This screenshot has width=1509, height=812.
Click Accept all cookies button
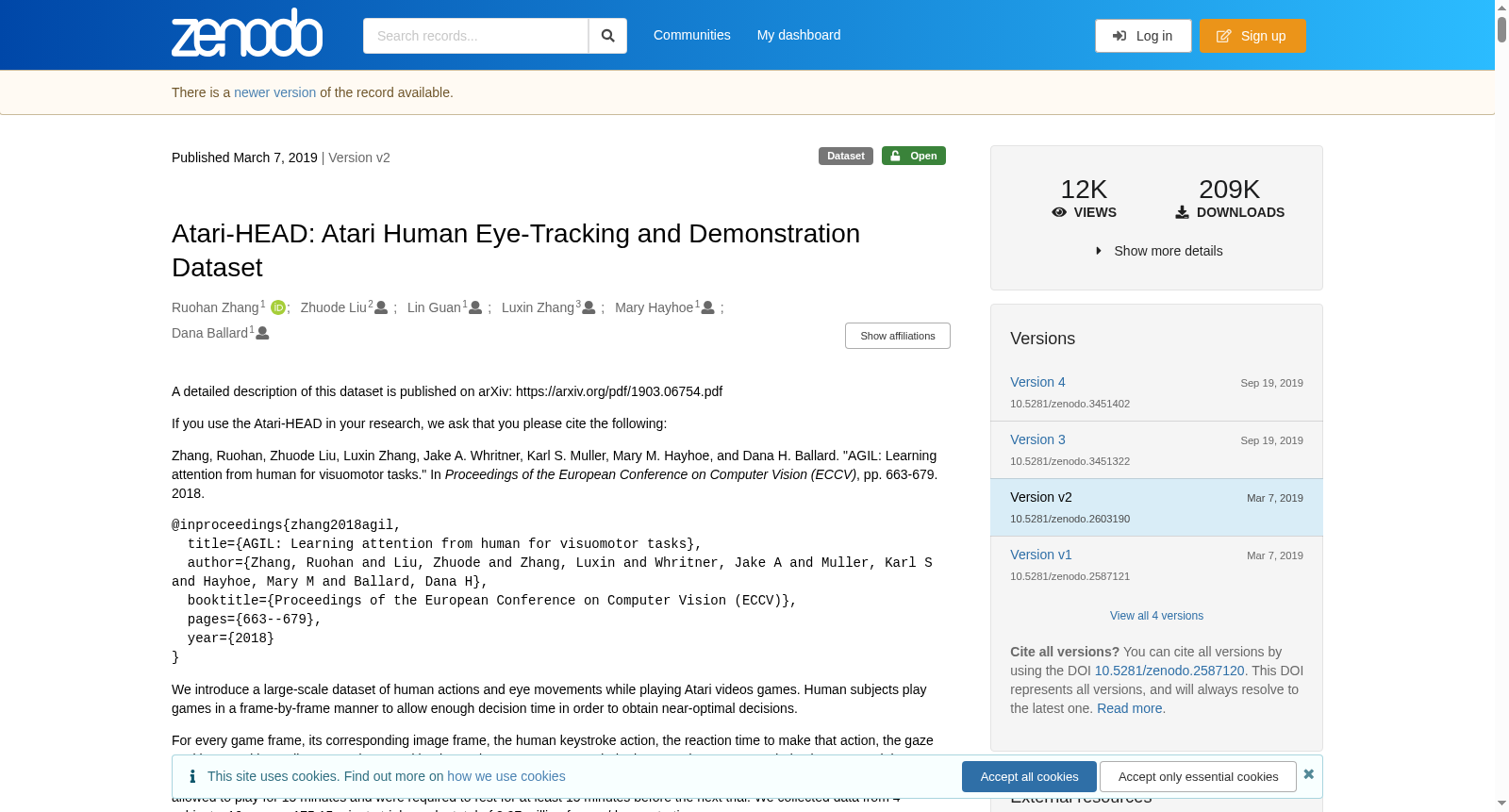(x=1029, y=776)
